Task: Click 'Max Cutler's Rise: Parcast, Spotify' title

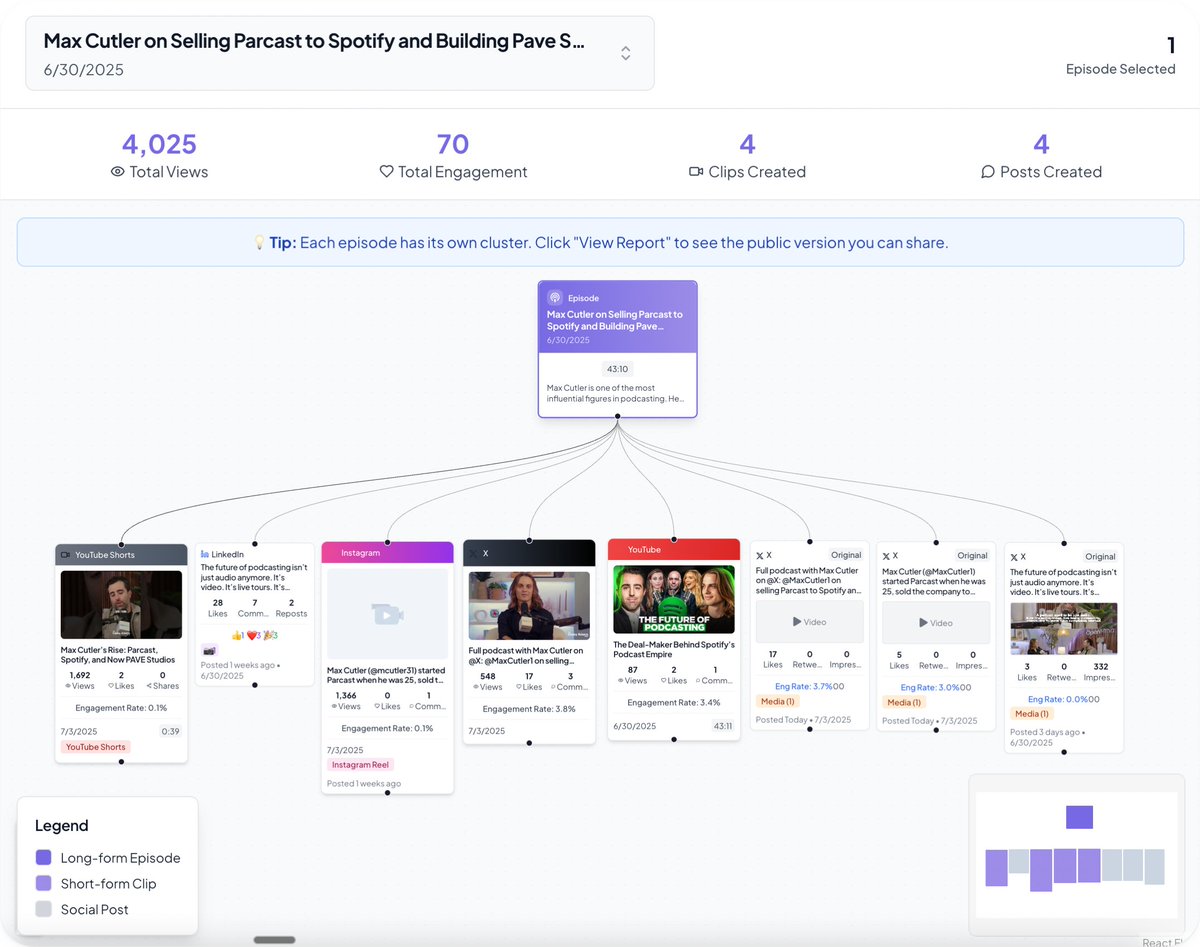Action: click(x=118, y=655)
